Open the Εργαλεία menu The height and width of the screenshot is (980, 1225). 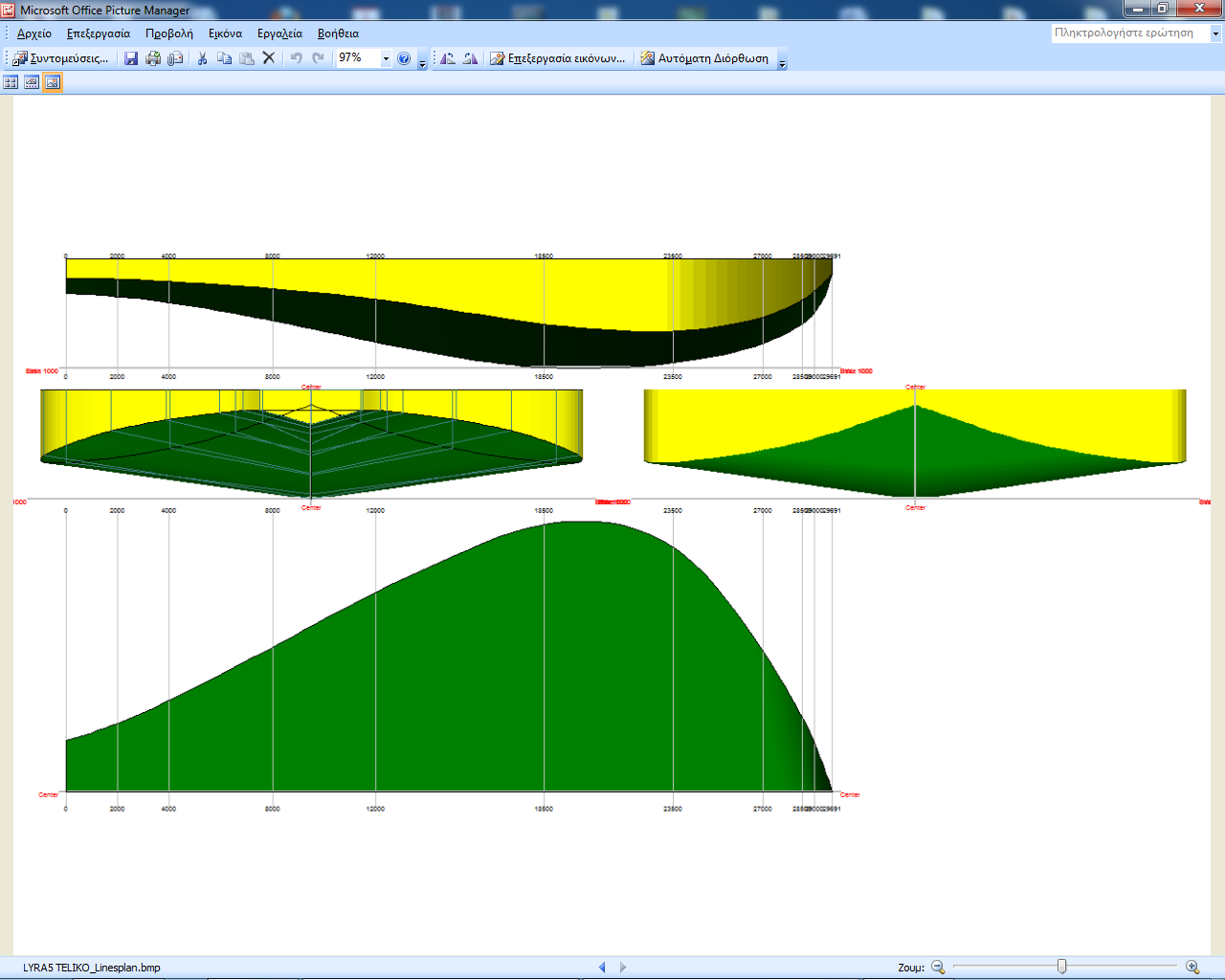(x=279, y=33)
